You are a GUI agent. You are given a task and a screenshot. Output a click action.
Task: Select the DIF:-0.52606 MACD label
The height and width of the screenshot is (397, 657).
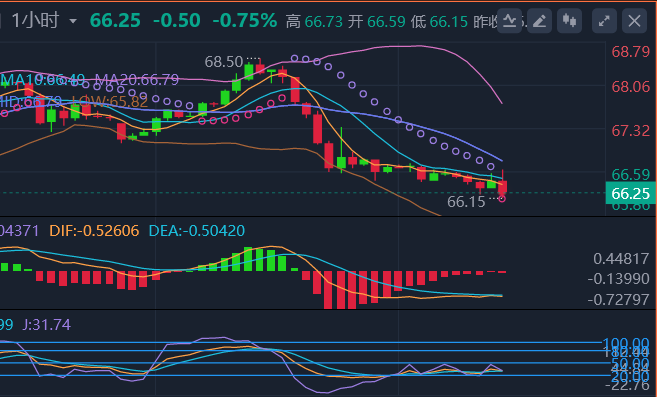[94, 231]
